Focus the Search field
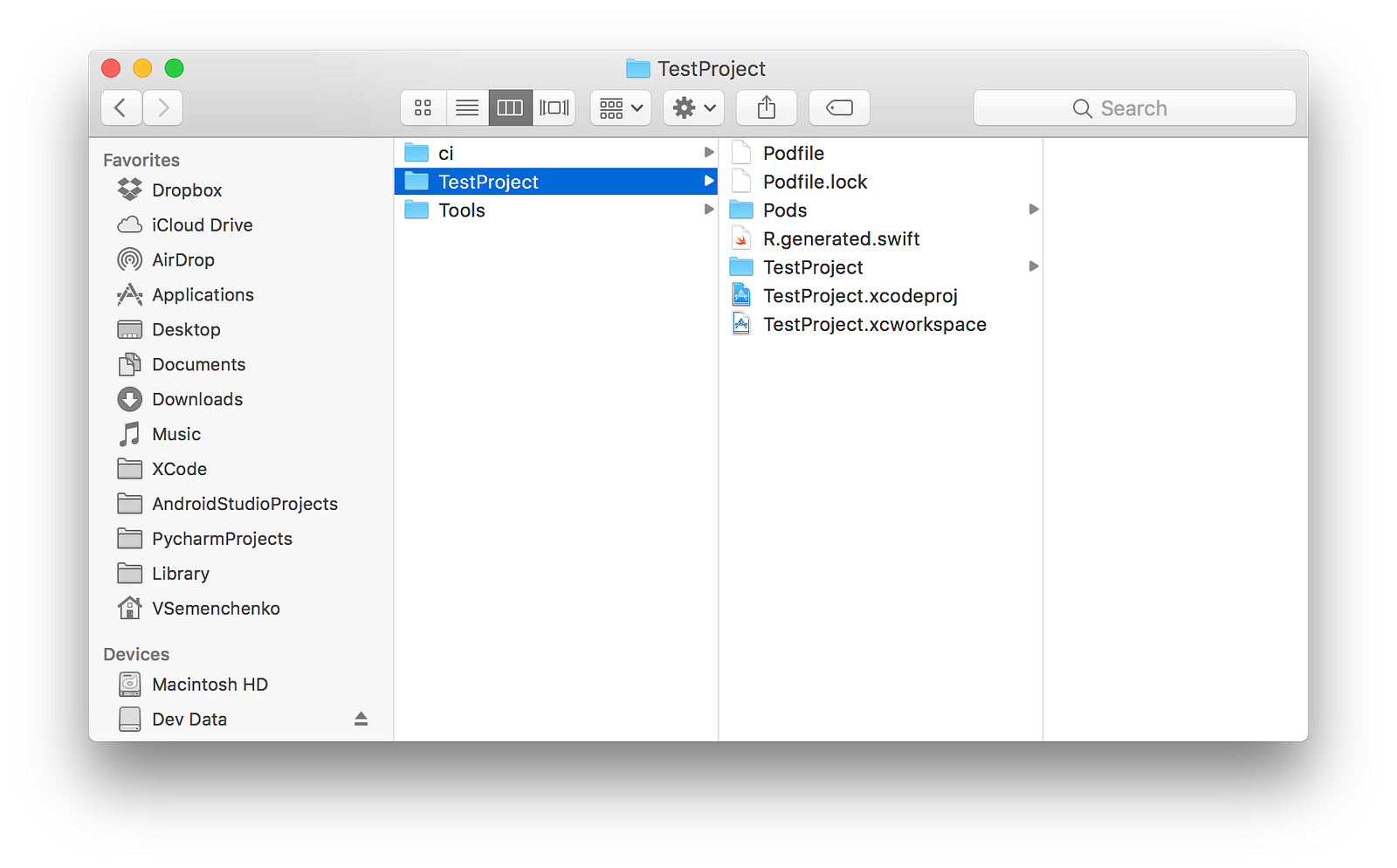Image resolution: width=1397 pixels, height=868 pixels. coord(1134,107)
